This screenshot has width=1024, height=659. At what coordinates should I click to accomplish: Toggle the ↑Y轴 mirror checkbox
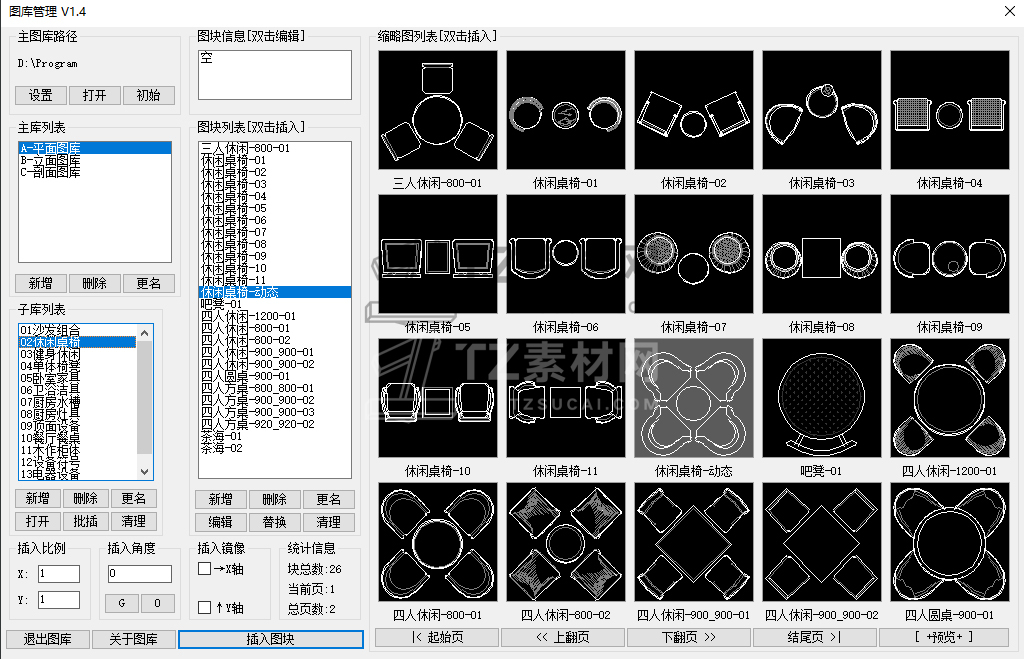[x=205, y=607]
